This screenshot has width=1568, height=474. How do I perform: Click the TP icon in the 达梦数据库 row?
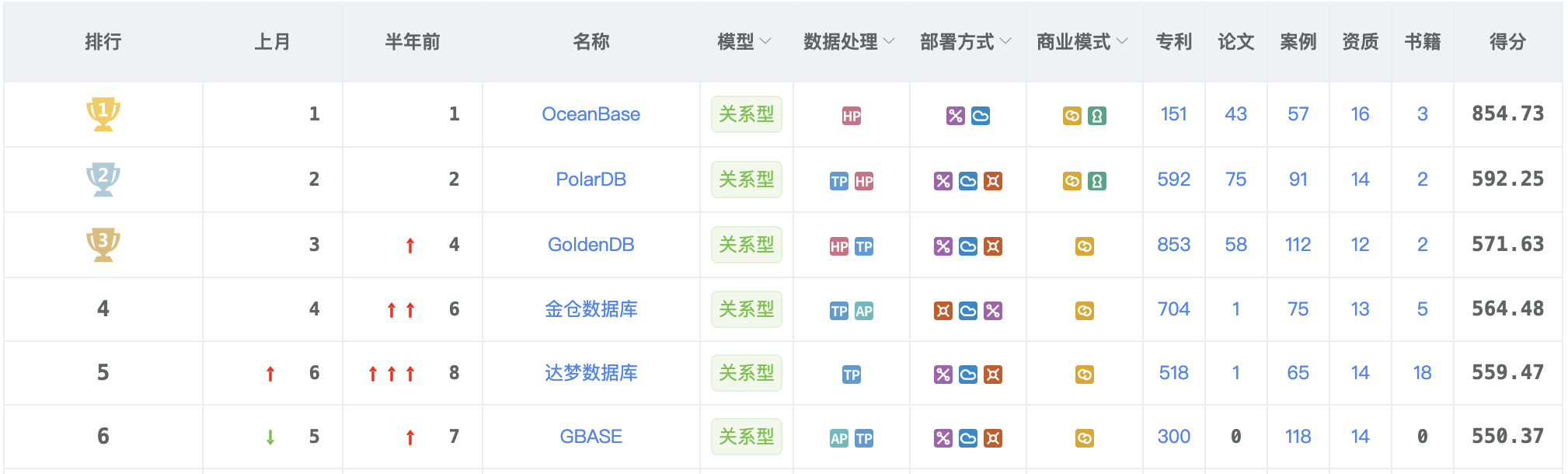852,375
